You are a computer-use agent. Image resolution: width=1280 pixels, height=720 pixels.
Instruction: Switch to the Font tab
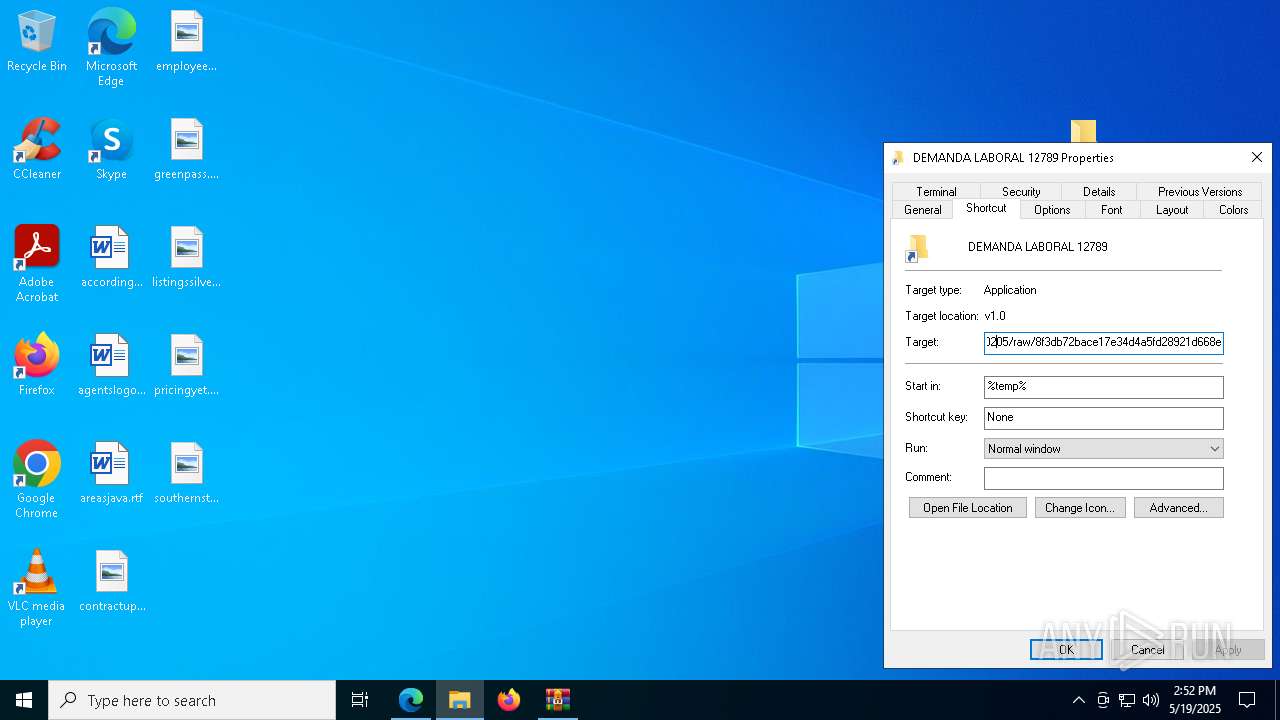click(x=1112, y=210)
